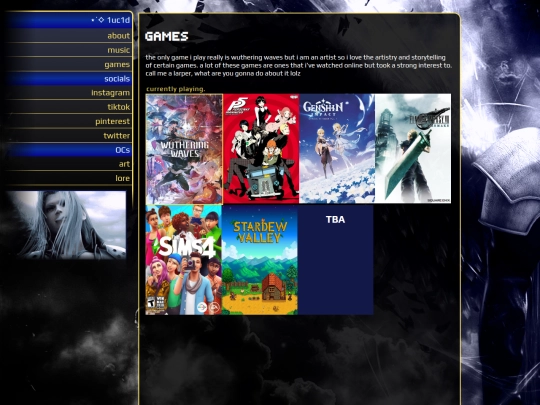Click the silver-haired character sidebar image
This screenshot has width=540, height=405.
[67, 225]
